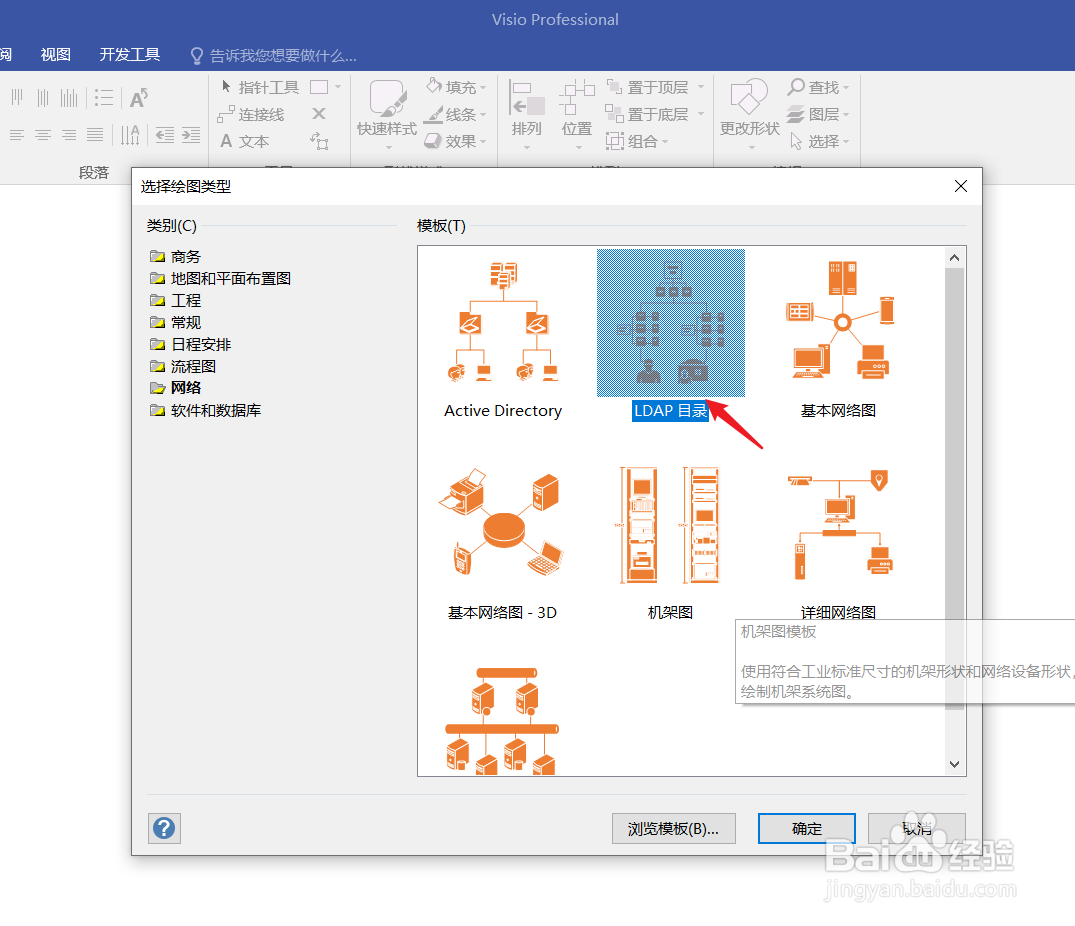Click the align bottom vertical icon
1075x926 pixels.
tap(69, 97)
